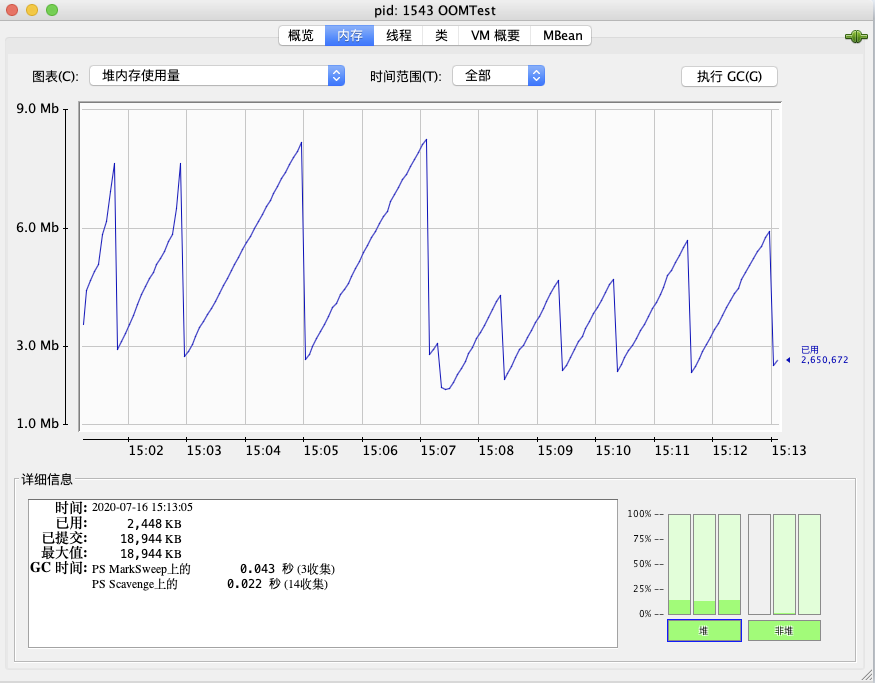
Task: Click the 3.0 Mb axis label
Action: coord(37,345)
